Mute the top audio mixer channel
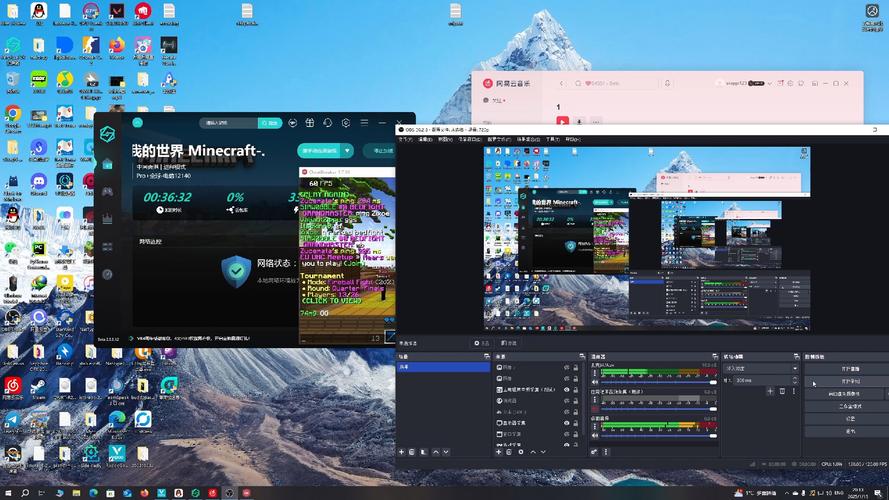889x500 pixels. (594, 382)
